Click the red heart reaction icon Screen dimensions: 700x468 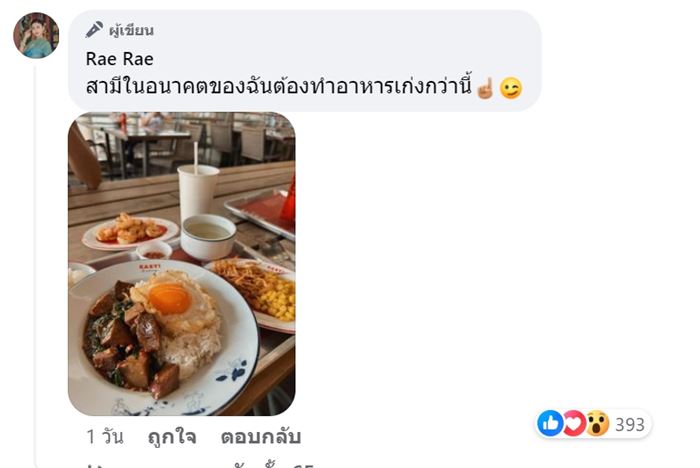(x=574, y=423)
